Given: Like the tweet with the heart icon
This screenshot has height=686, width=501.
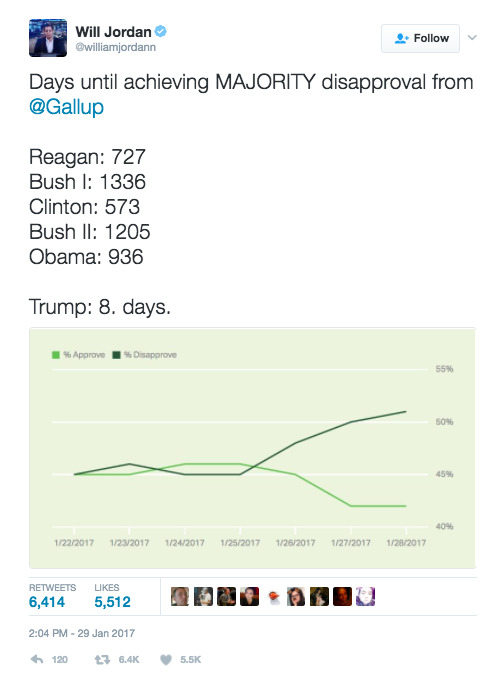Looking at the screenshot, I should (166, 659).
